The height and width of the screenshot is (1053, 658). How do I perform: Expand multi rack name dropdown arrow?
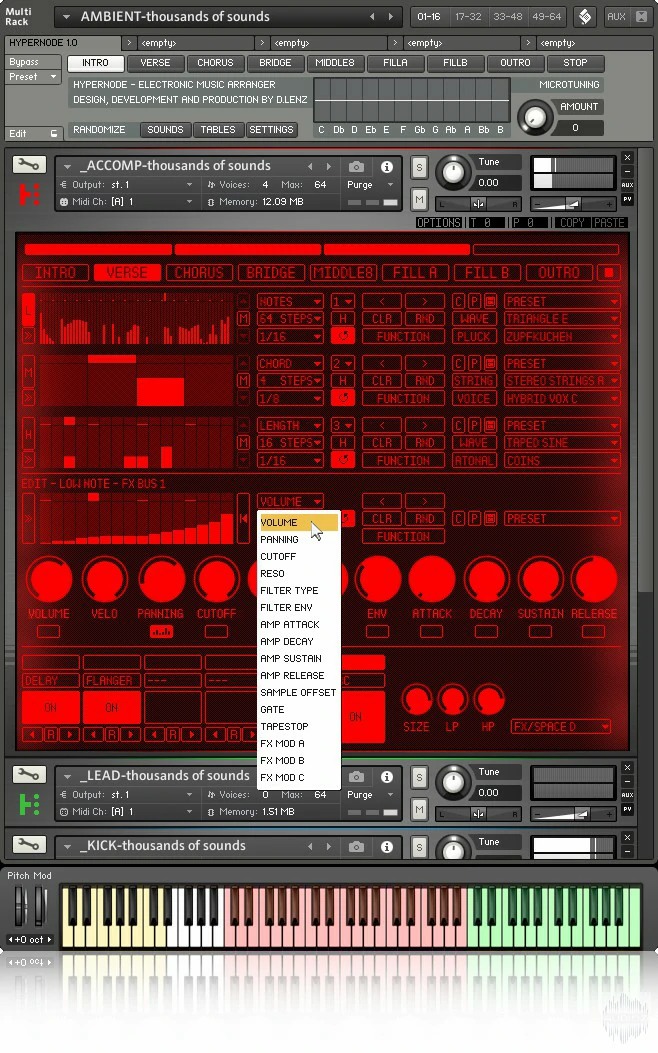click(65, 17)
